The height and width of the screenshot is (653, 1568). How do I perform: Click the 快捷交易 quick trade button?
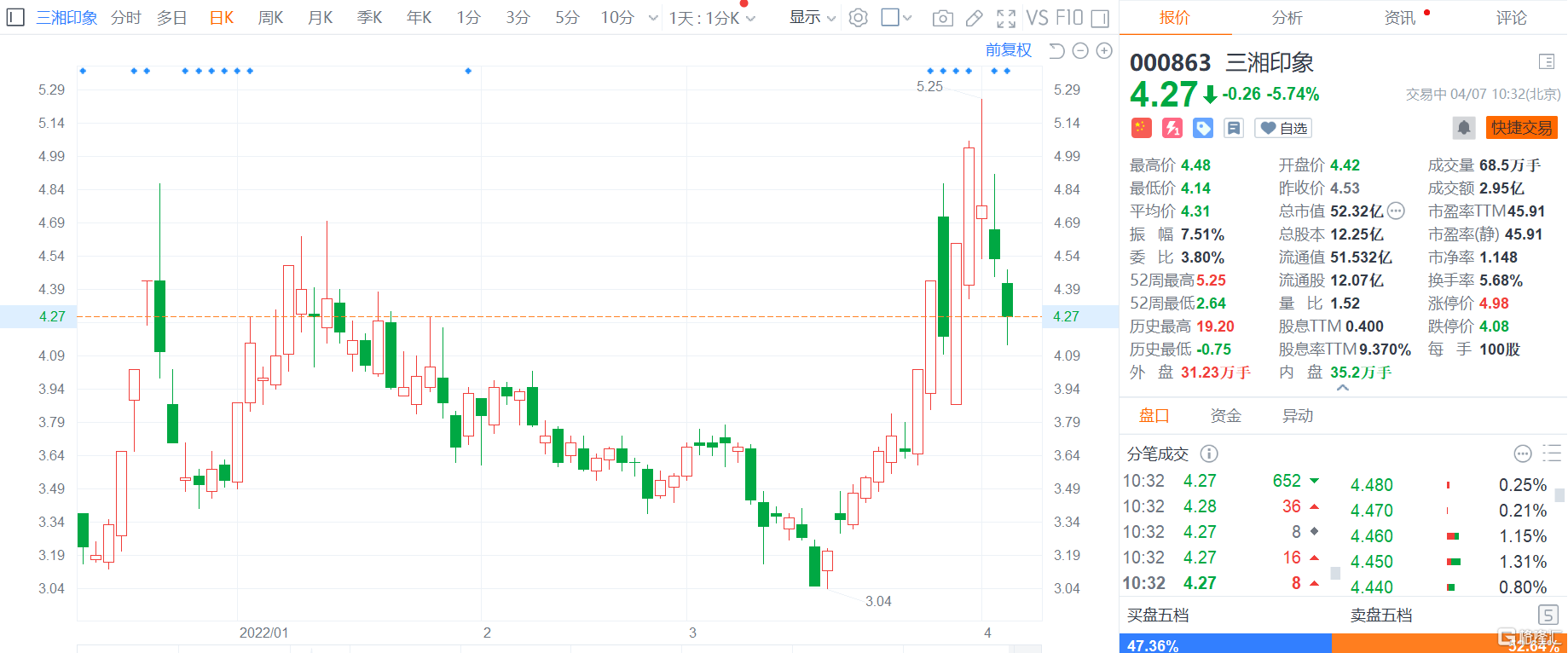click(1522, 128)
